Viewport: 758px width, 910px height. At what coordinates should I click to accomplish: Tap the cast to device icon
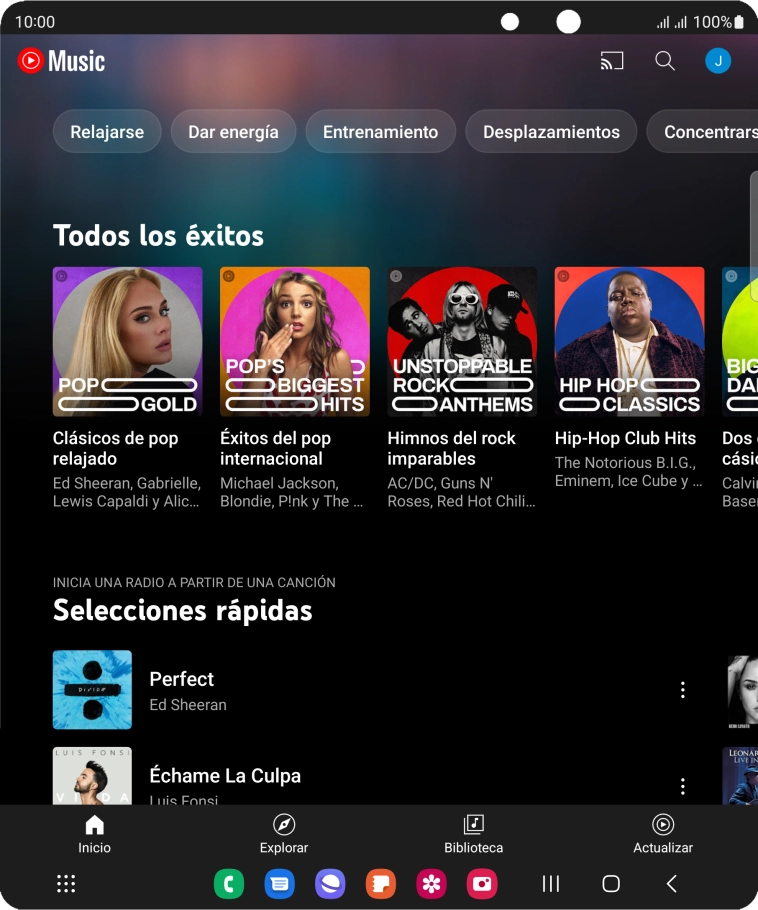[x=611, y=61]
